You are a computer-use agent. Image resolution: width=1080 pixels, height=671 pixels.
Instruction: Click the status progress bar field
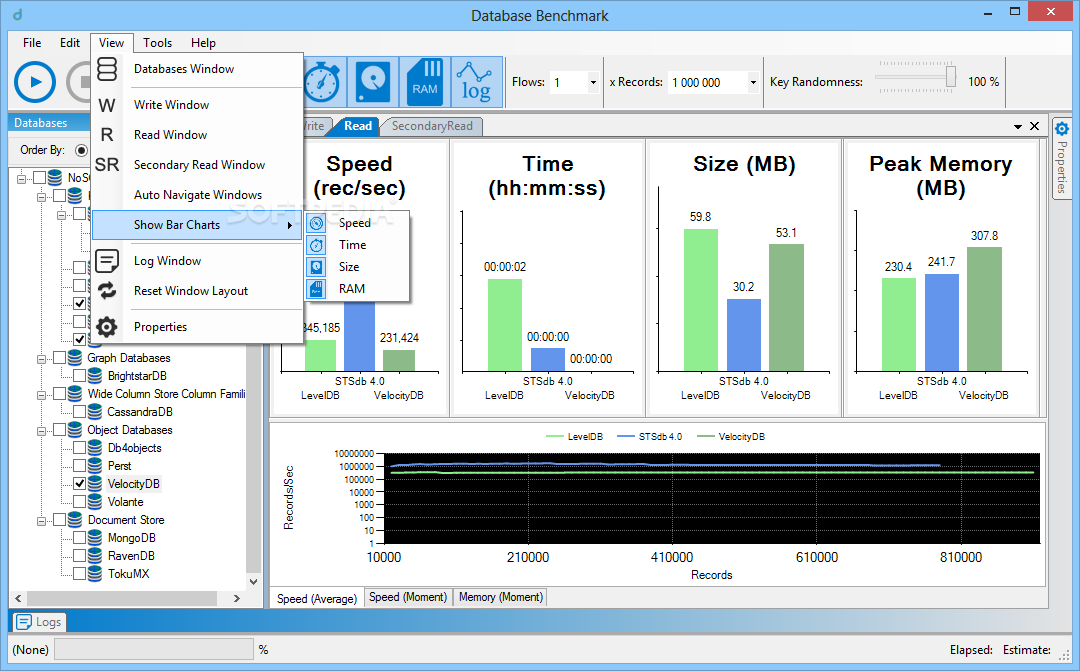click(x=154, y=650)
